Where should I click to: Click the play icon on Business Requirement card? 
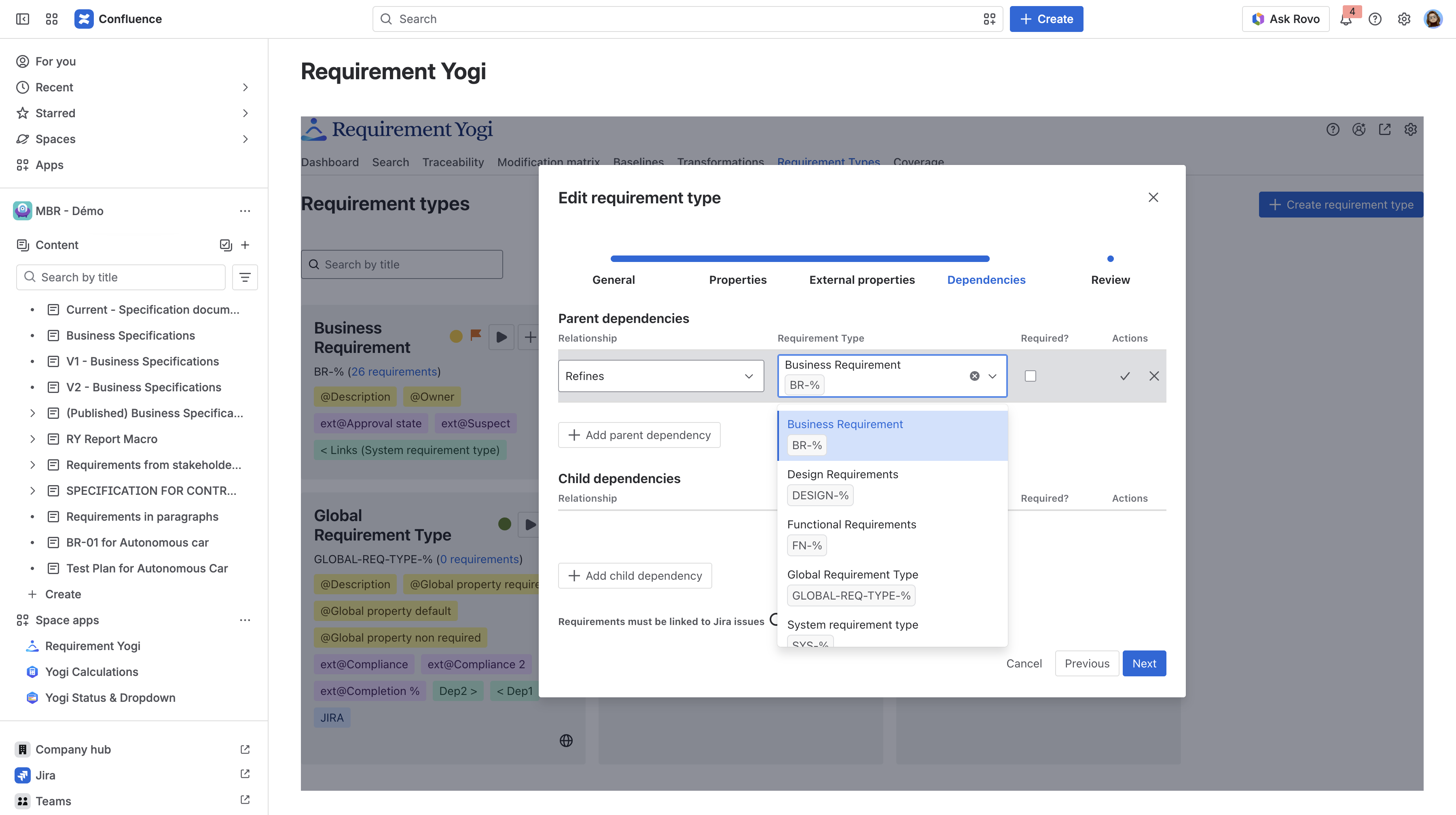502,337
